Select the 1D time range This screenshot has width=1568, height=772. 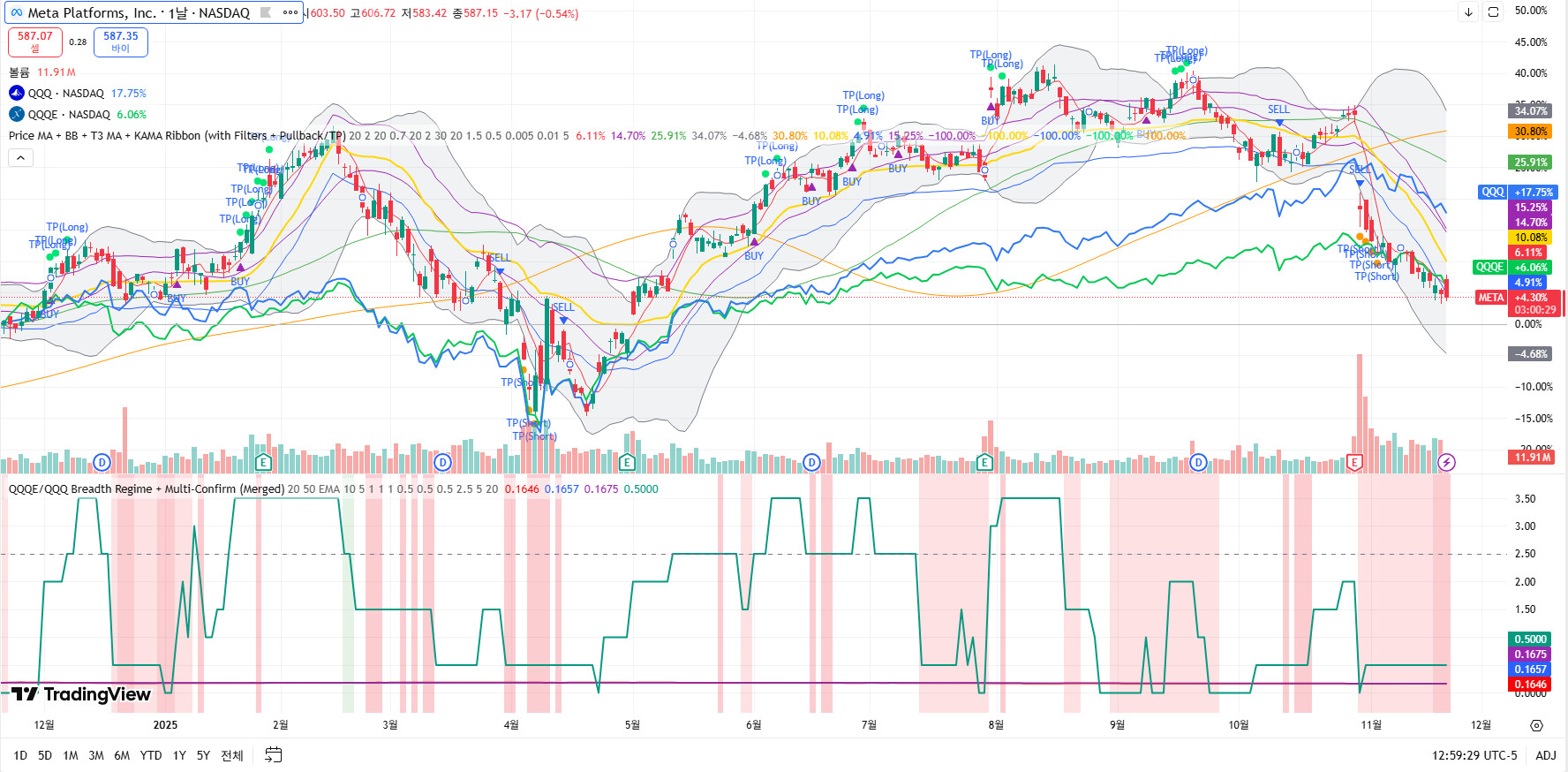[20, 755]
